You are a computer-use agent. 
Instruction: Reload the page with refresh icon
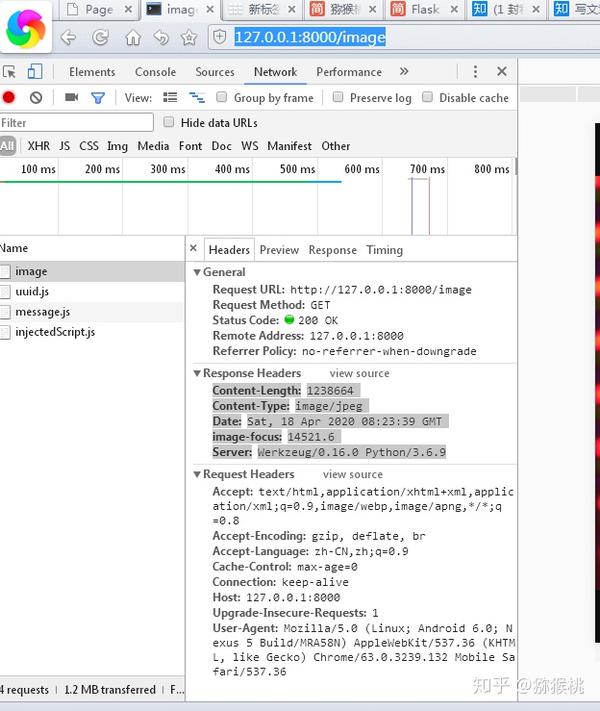coord(100,38)
